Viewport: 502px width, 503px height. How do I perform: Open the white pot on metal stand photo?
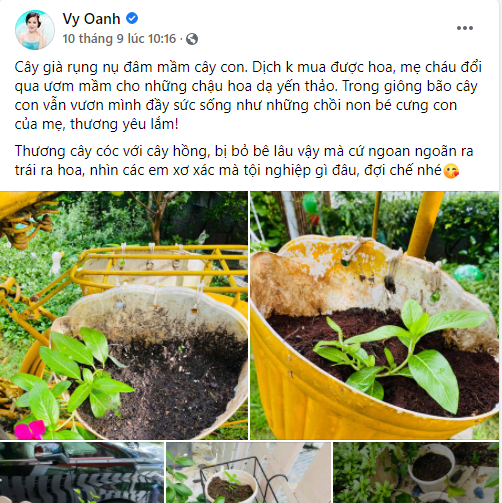249,473
